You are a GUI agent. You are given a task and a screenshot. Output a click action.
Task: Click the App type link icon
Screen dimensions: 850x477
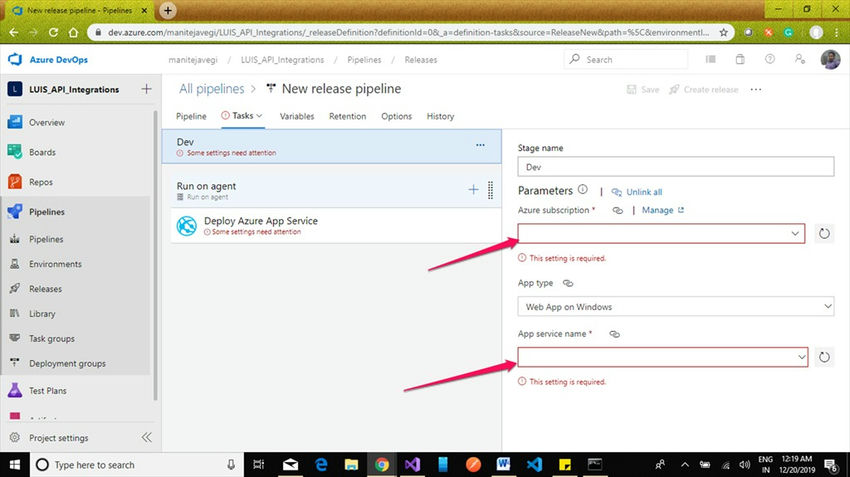[568, 283]
